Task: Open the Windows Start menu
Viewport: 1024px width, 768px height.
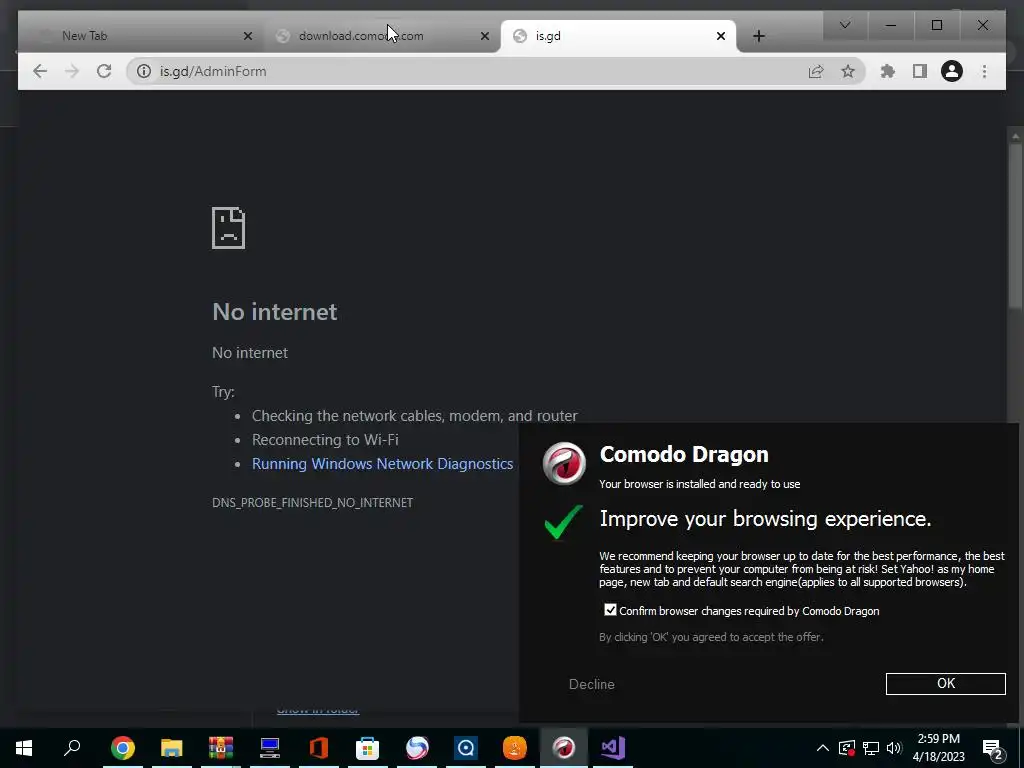Action: 24,748
